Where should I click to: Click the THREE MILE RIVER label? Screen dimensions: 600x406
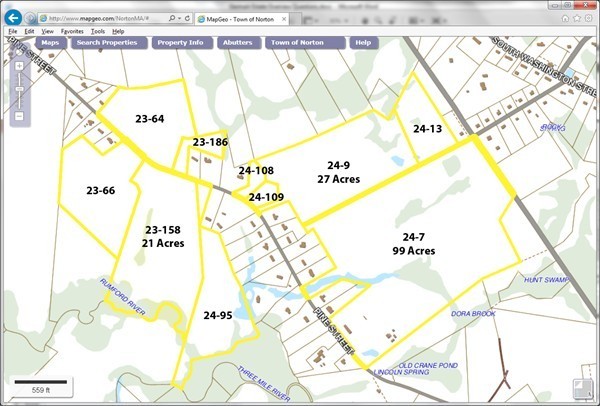pos(263,384)
